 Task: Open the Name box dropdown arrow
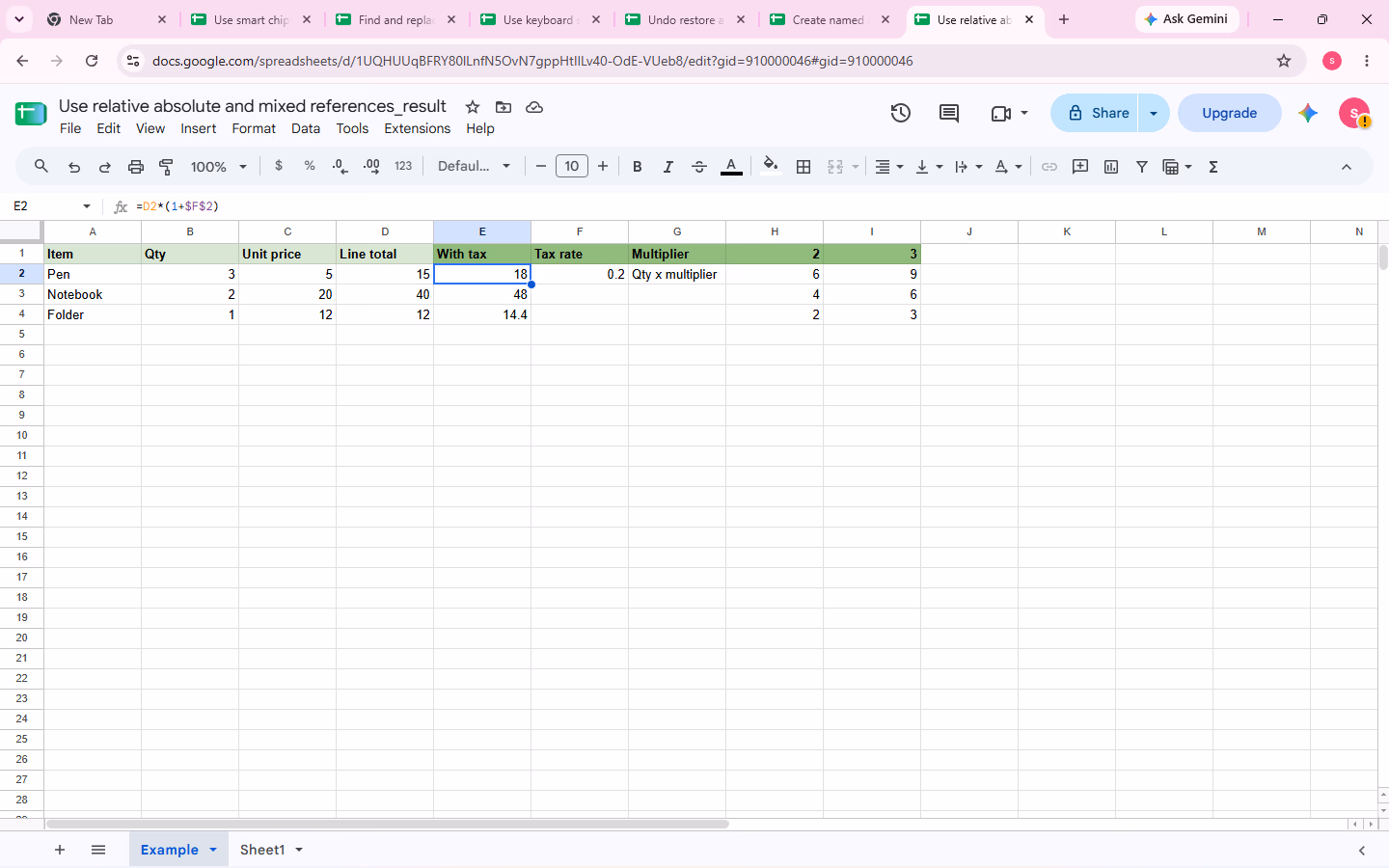coord(87,206)
